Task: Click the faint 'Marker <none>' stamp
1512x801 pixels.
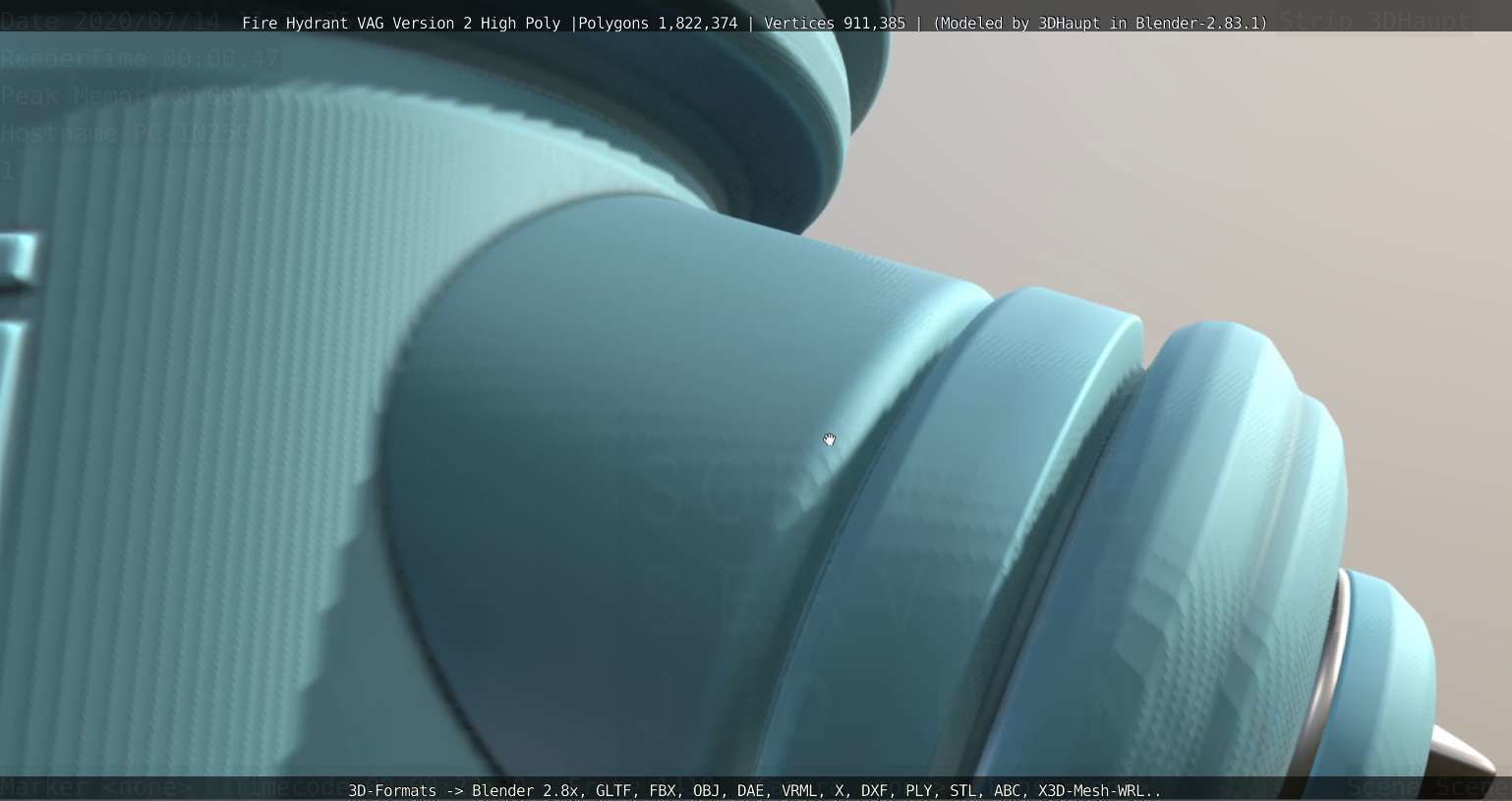Action: tap(96, 787)
